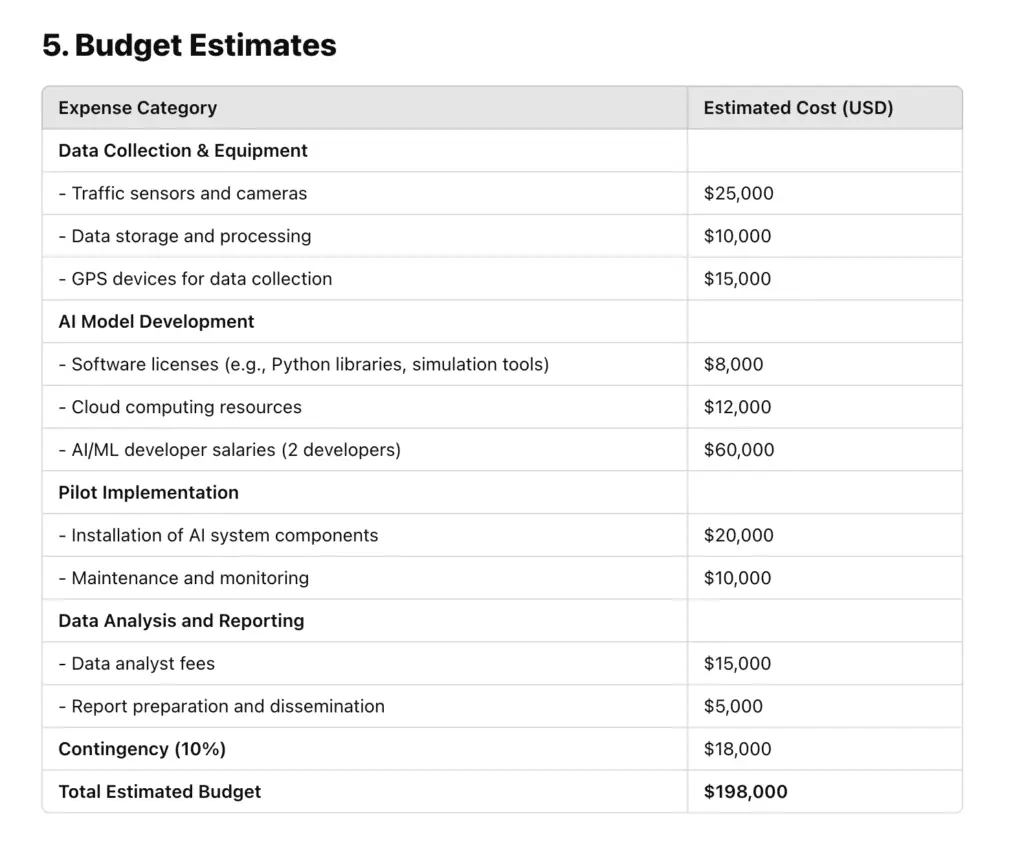
Task: Click the $10,000 cost for Data storage
Action: pyautogui.click(x=737, y=236)
